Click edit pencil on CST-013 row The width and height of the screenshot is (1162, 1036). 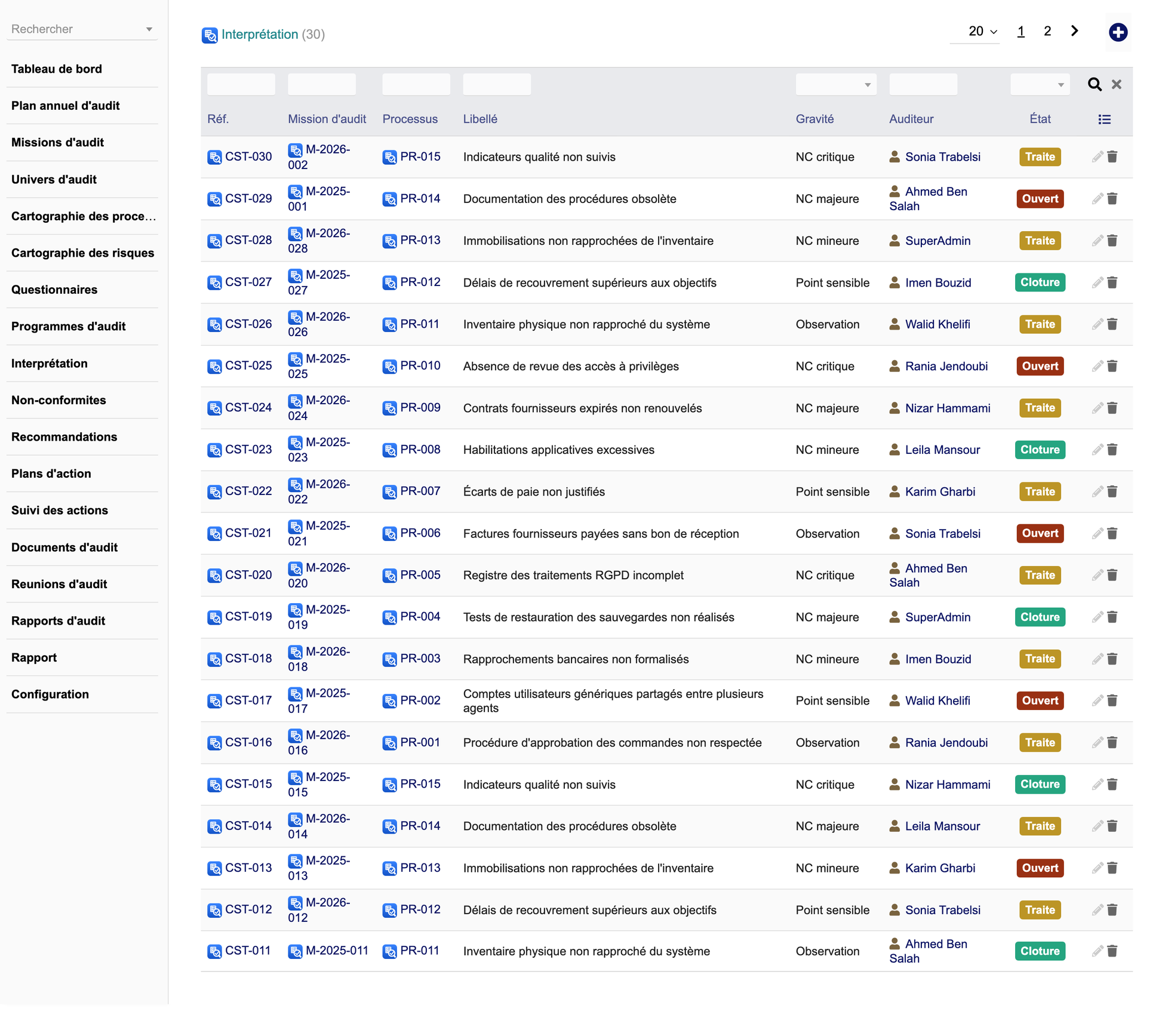tap(1097, 868)
